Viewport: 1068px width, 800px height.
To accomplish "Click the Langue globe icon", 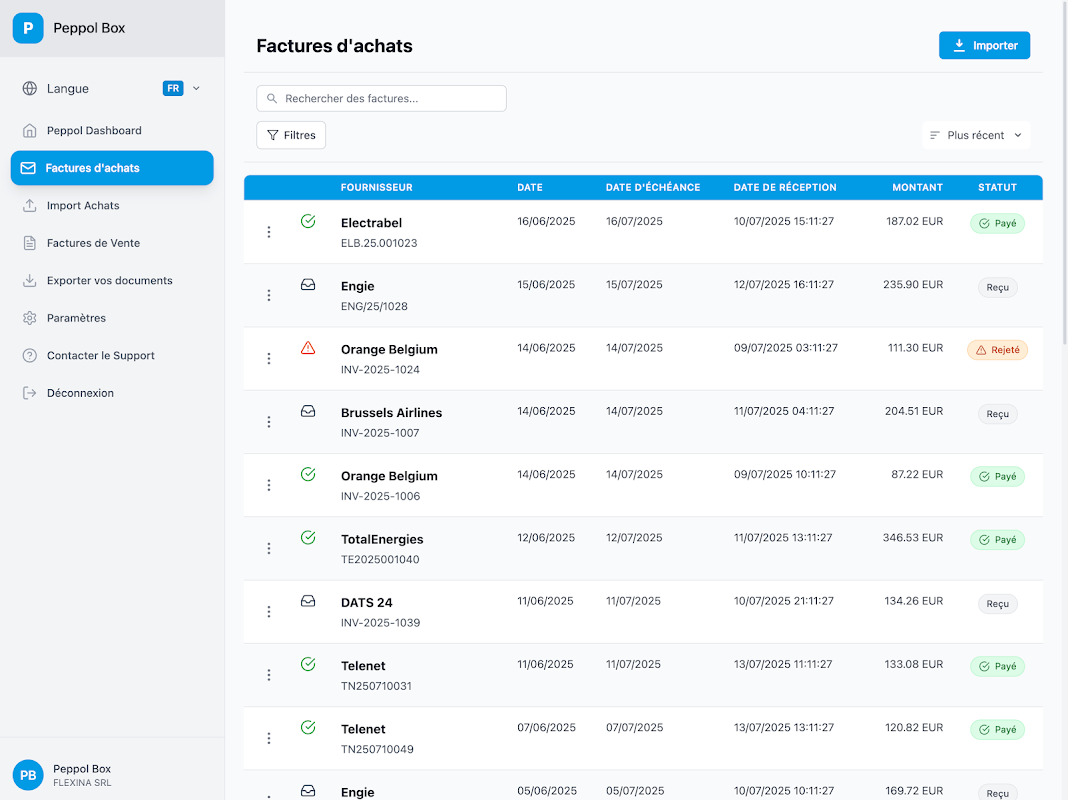I will pos(29,89).
